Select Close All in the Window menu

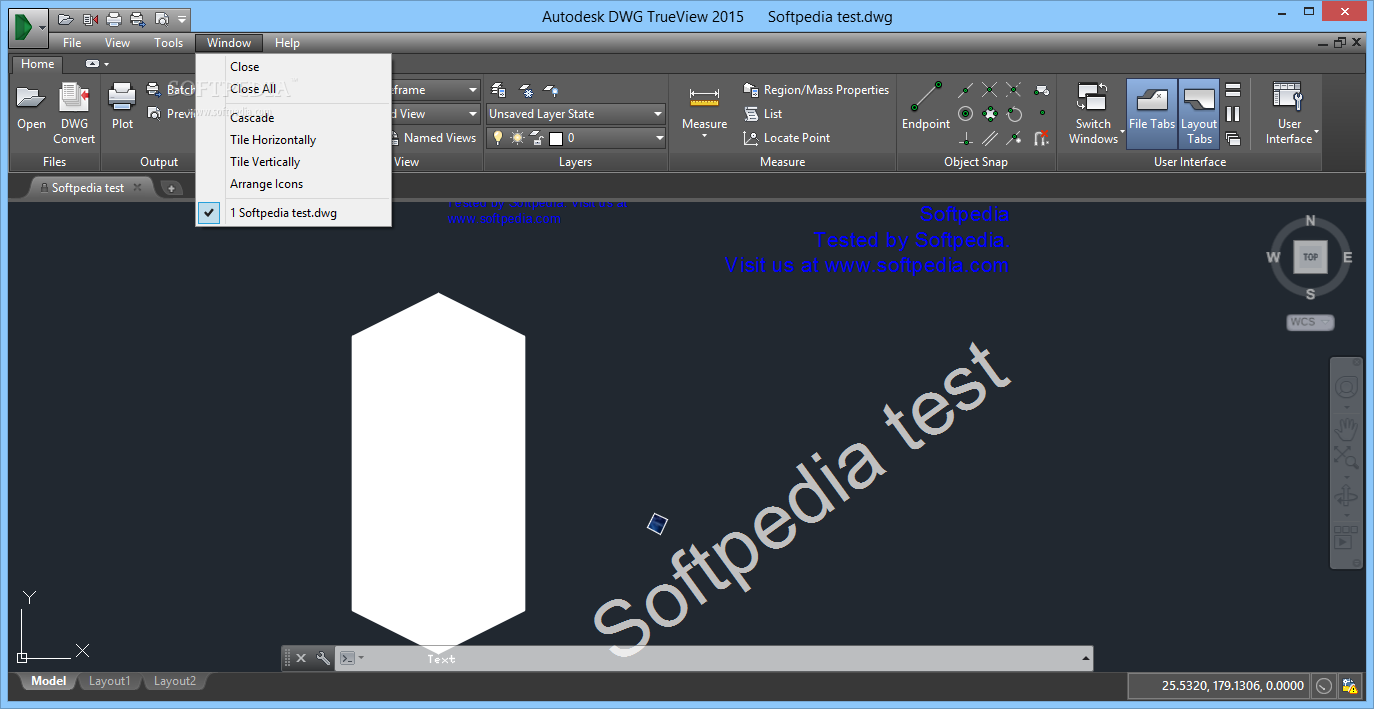[x=293, y=89]
